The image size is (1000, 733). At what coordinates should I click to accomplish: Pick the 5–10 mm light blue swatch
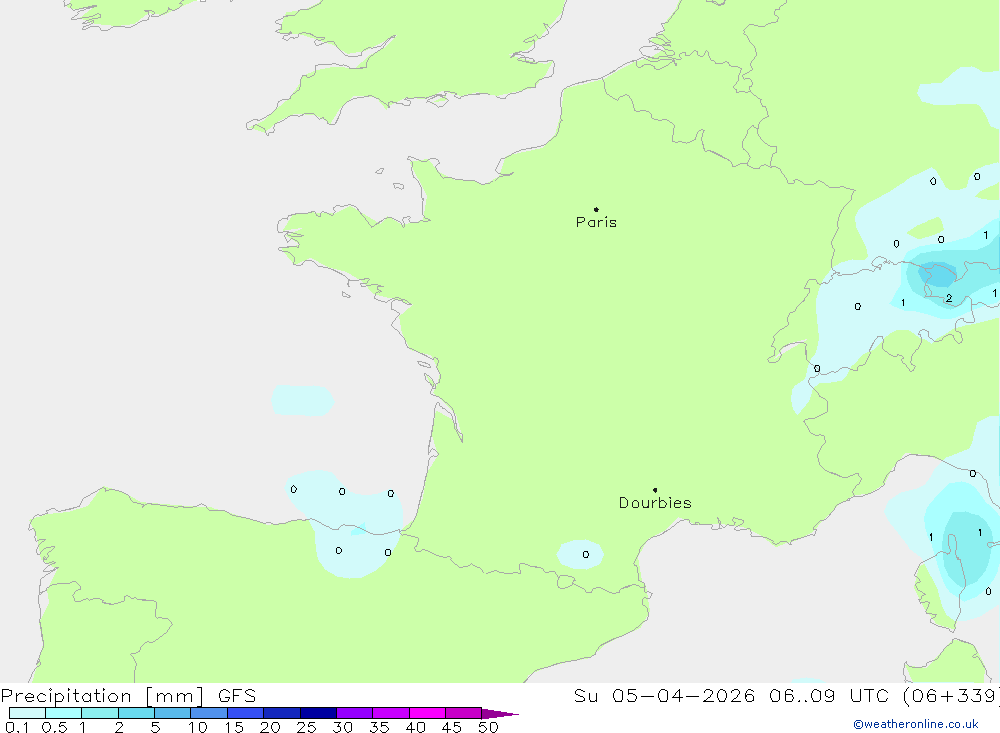[172, 713]
